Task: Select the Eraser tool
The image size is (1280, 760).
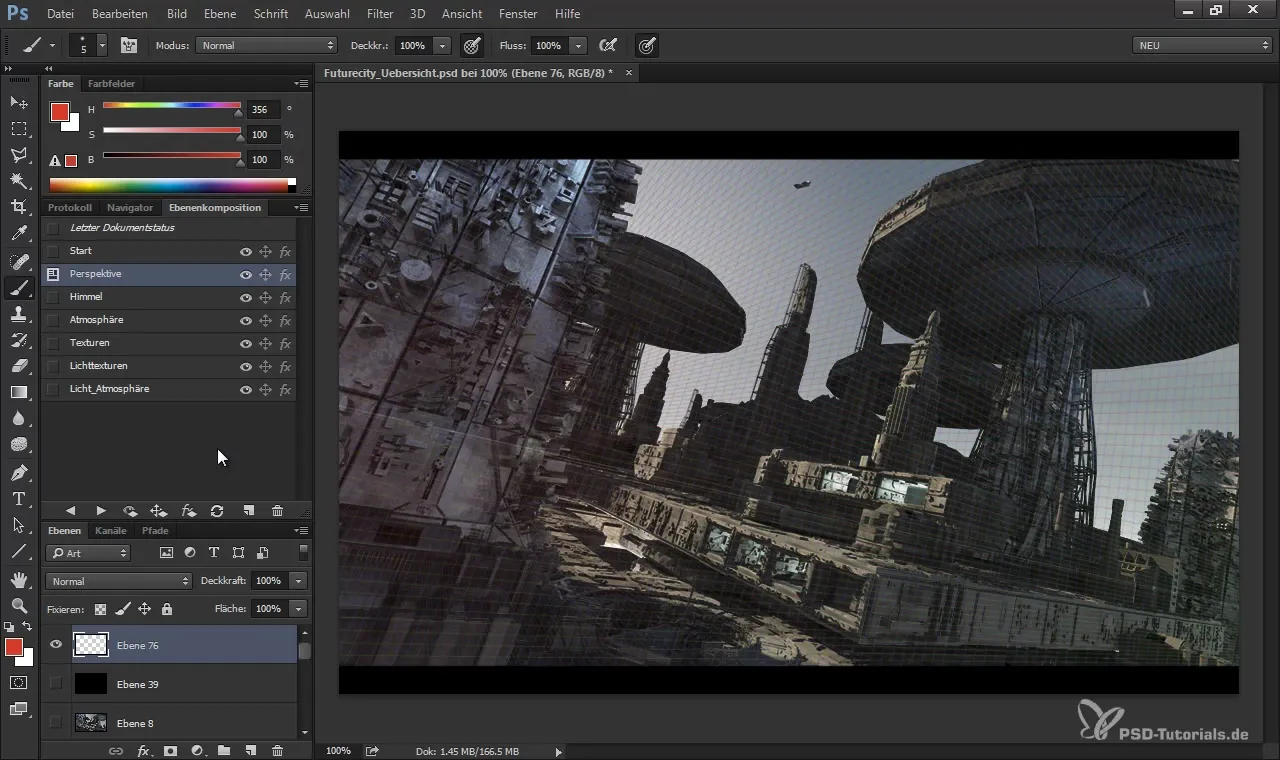Action: (x=19, y=366)
